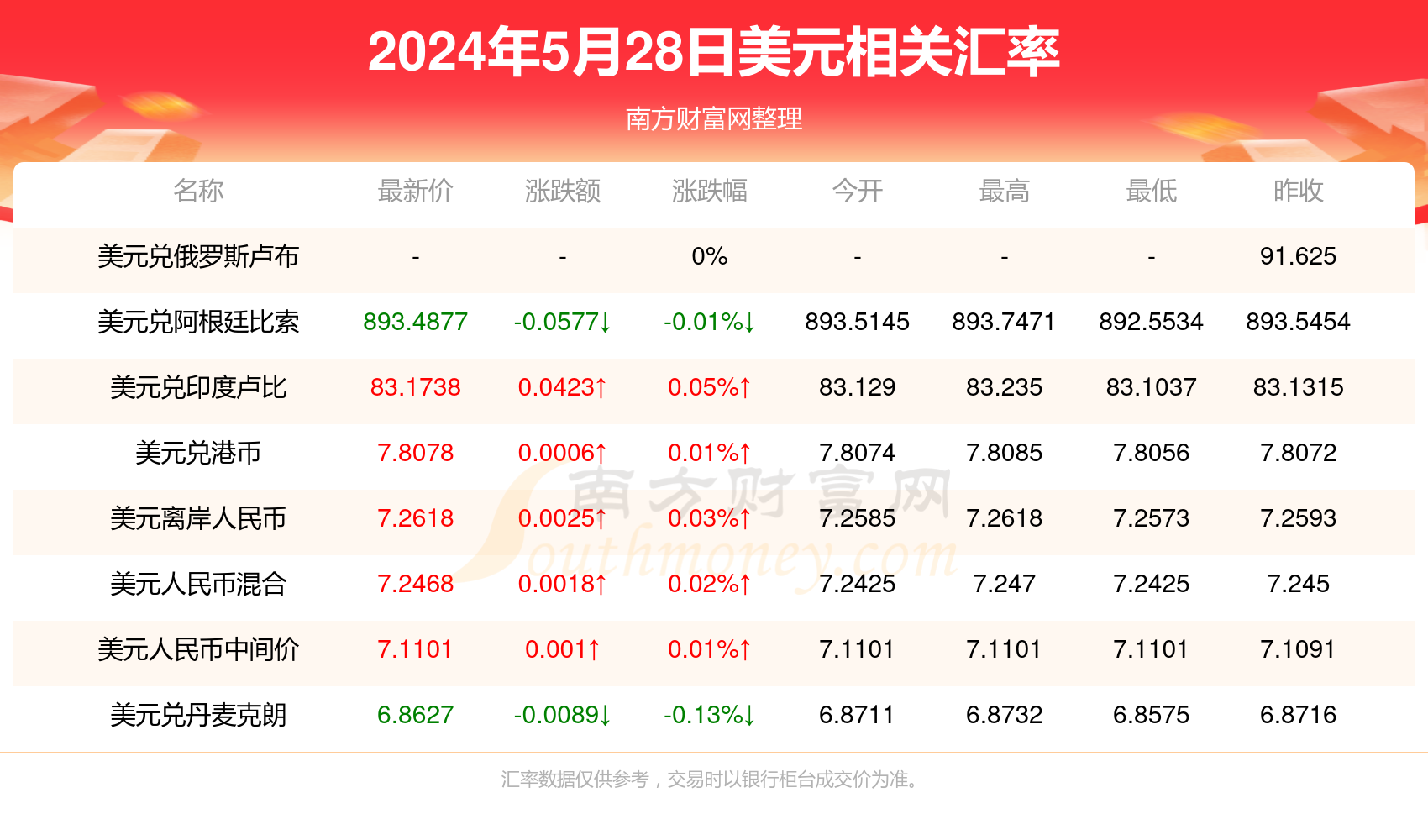Viewport: 1428px width, 840px height.
Task: Select the 涨跌幅 column header
Action: pos(710,191)
